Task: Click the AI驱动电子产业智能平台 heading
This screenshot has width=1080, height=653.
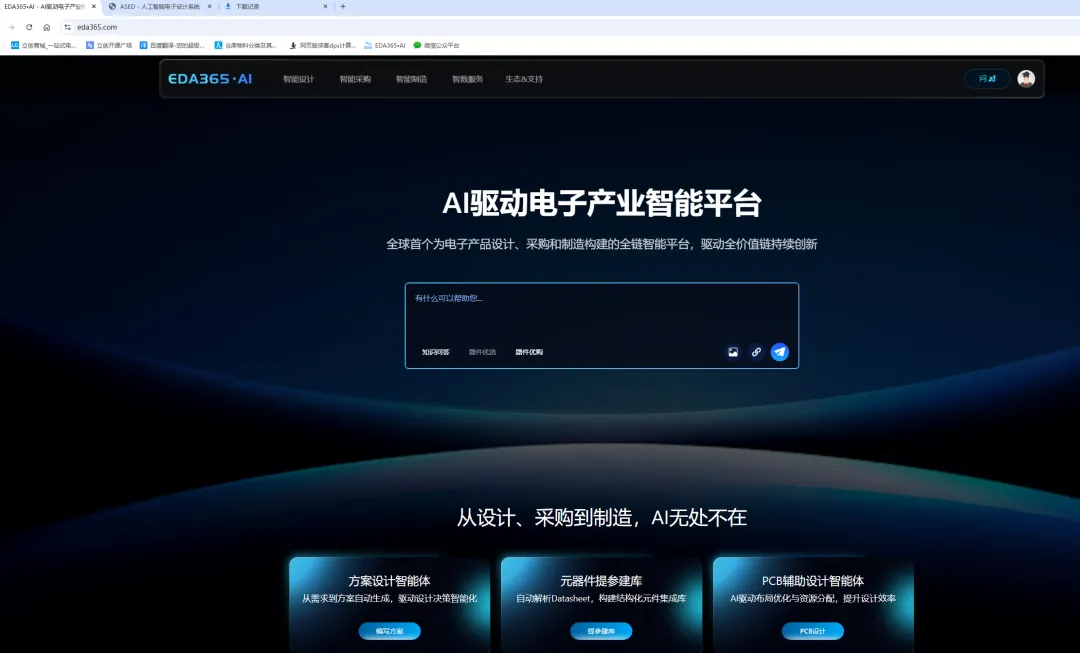Action: pyautogui.click(x=601, y=203)
